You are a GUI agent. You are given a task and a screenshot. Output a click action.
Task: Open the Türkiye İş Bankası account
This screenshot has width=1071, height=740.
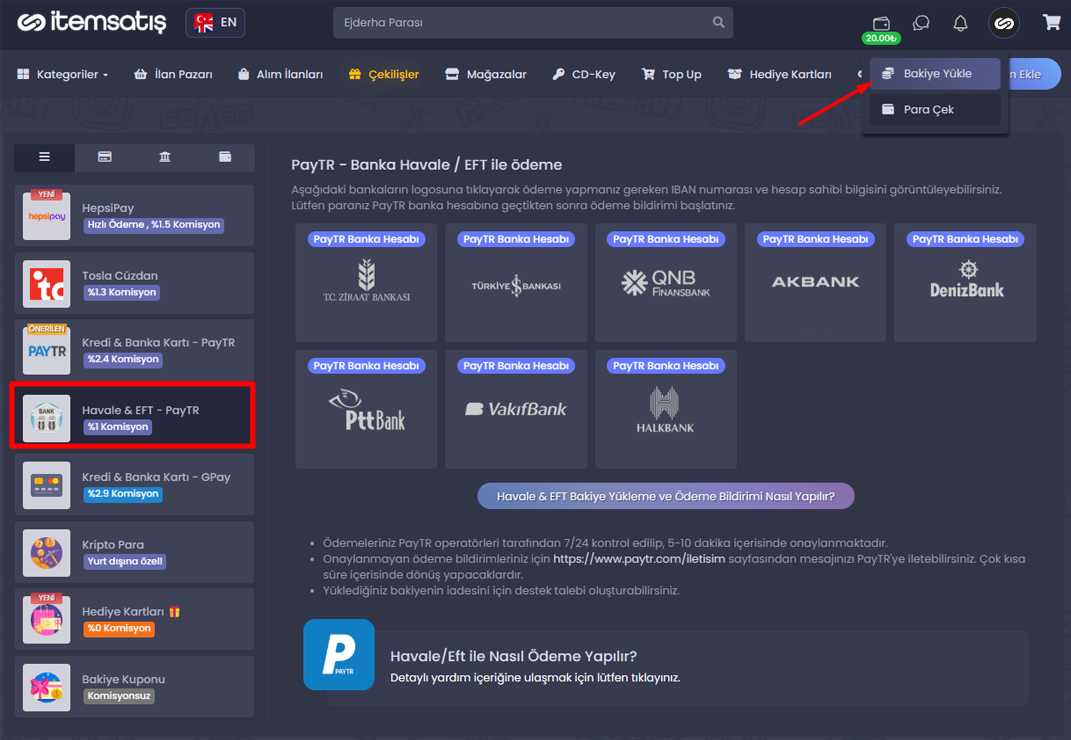(516, 282)
